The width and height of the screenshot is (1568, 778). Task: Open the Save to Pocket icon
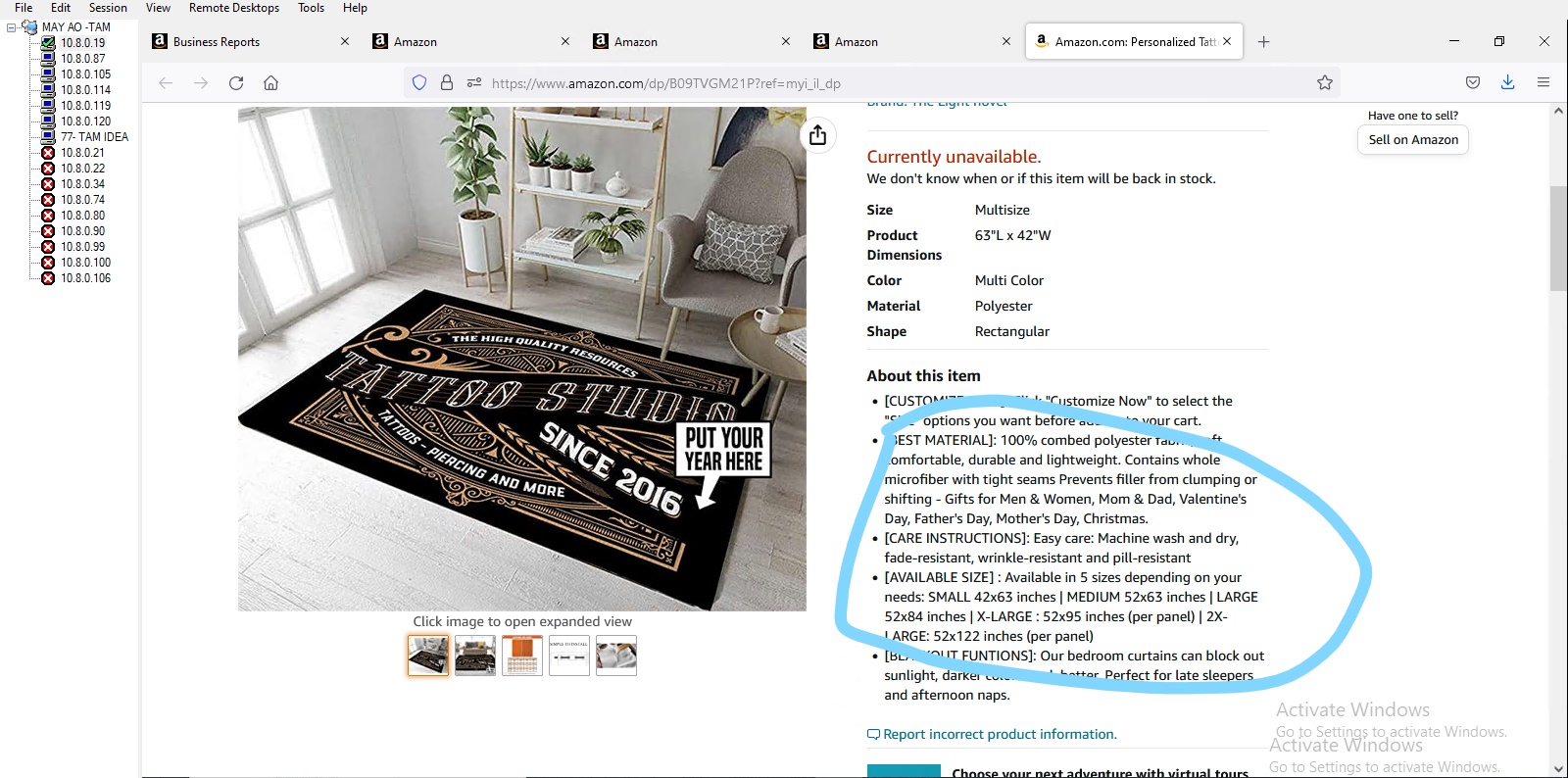pos(1473,83)
